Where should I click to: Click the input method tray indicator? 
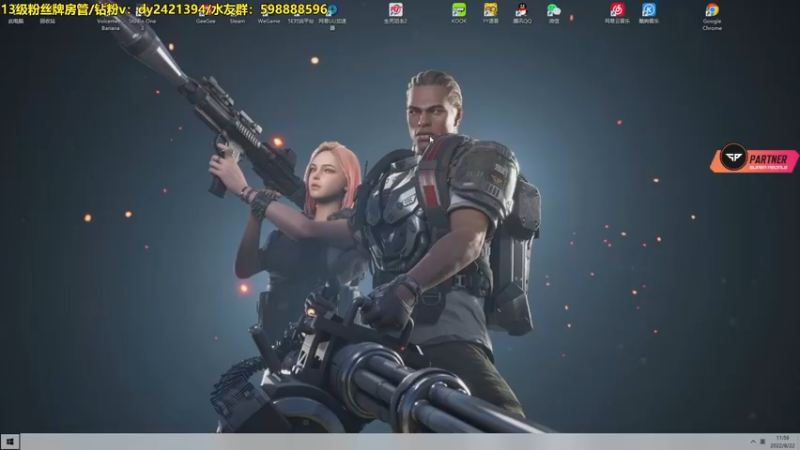pyautogui.click(x=762, y=441)
